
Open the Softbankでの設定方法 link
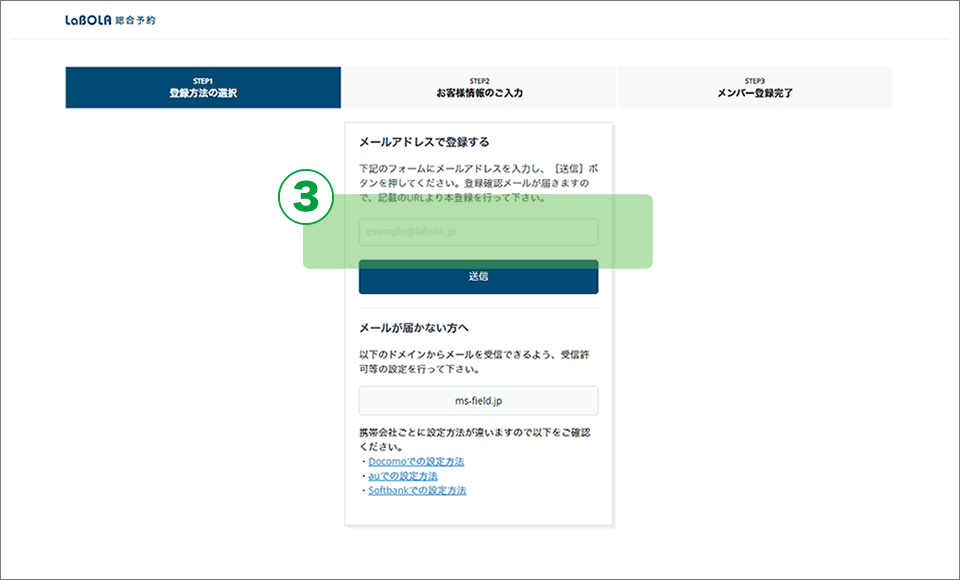pos(417,491)
